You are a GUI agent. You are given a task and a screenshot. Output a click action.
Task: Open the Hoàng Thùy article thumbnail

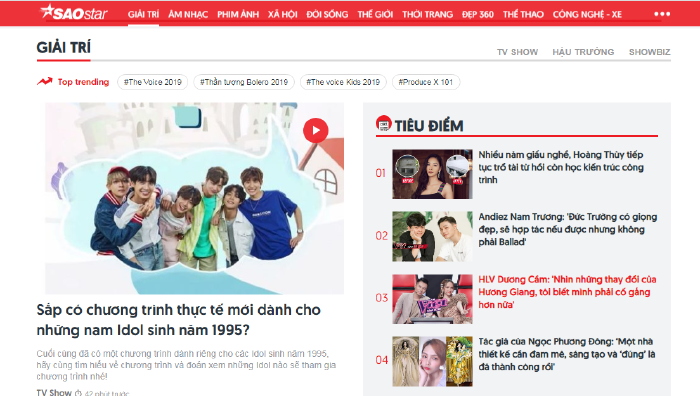(432, 174)
